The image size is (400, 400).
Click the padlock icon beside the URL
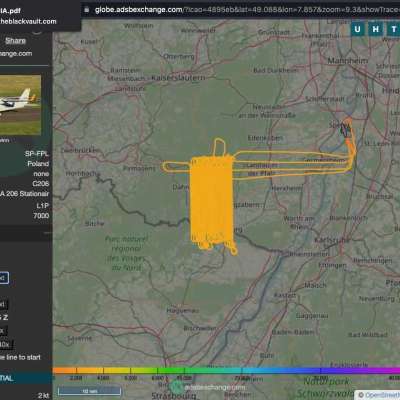point(86,10)
